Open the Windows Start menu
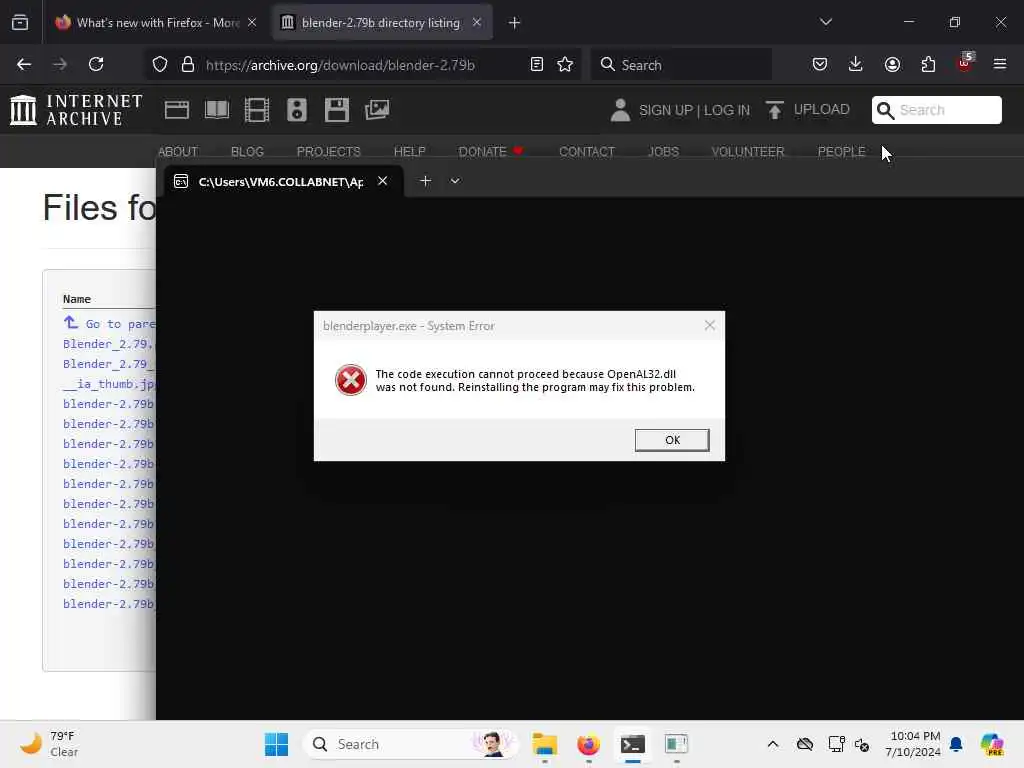1024x768 pixels. [x=276, y=744]
